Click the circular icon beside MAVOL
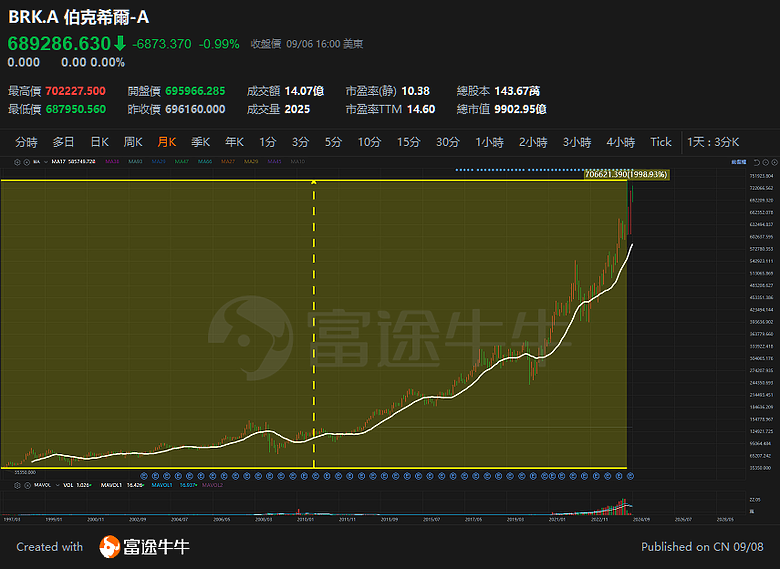This screenshot has width=780, height=569. (27, 485)
